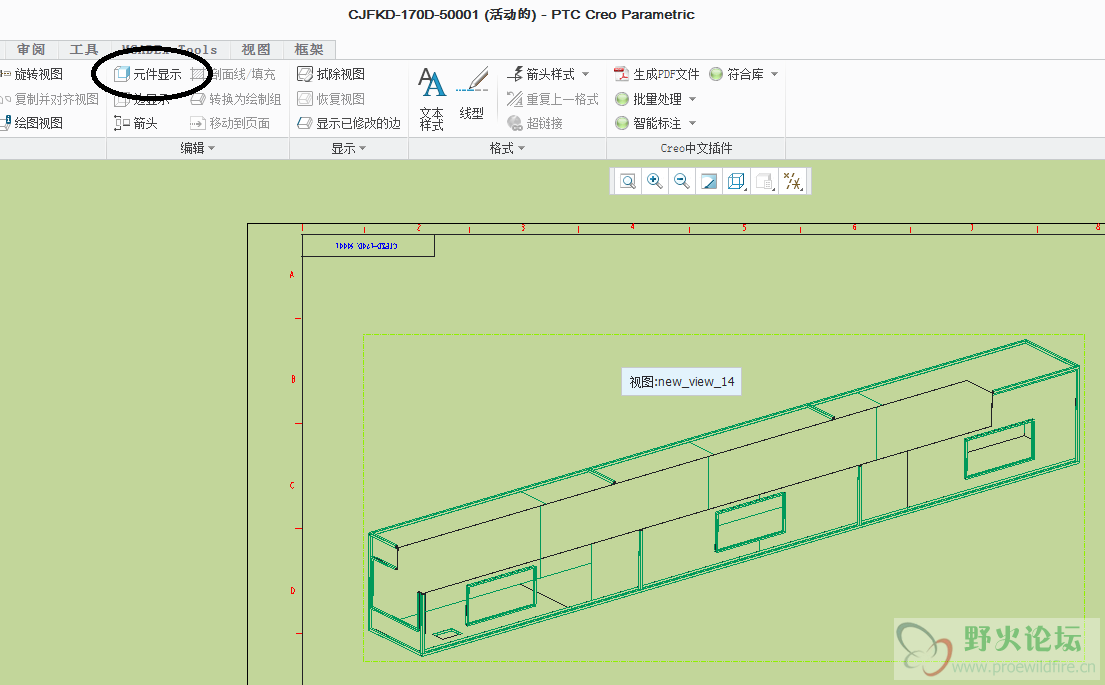1105x685 pixels.
Task: Click the 拭除视图 erase view icon
Action: (304, 74)
